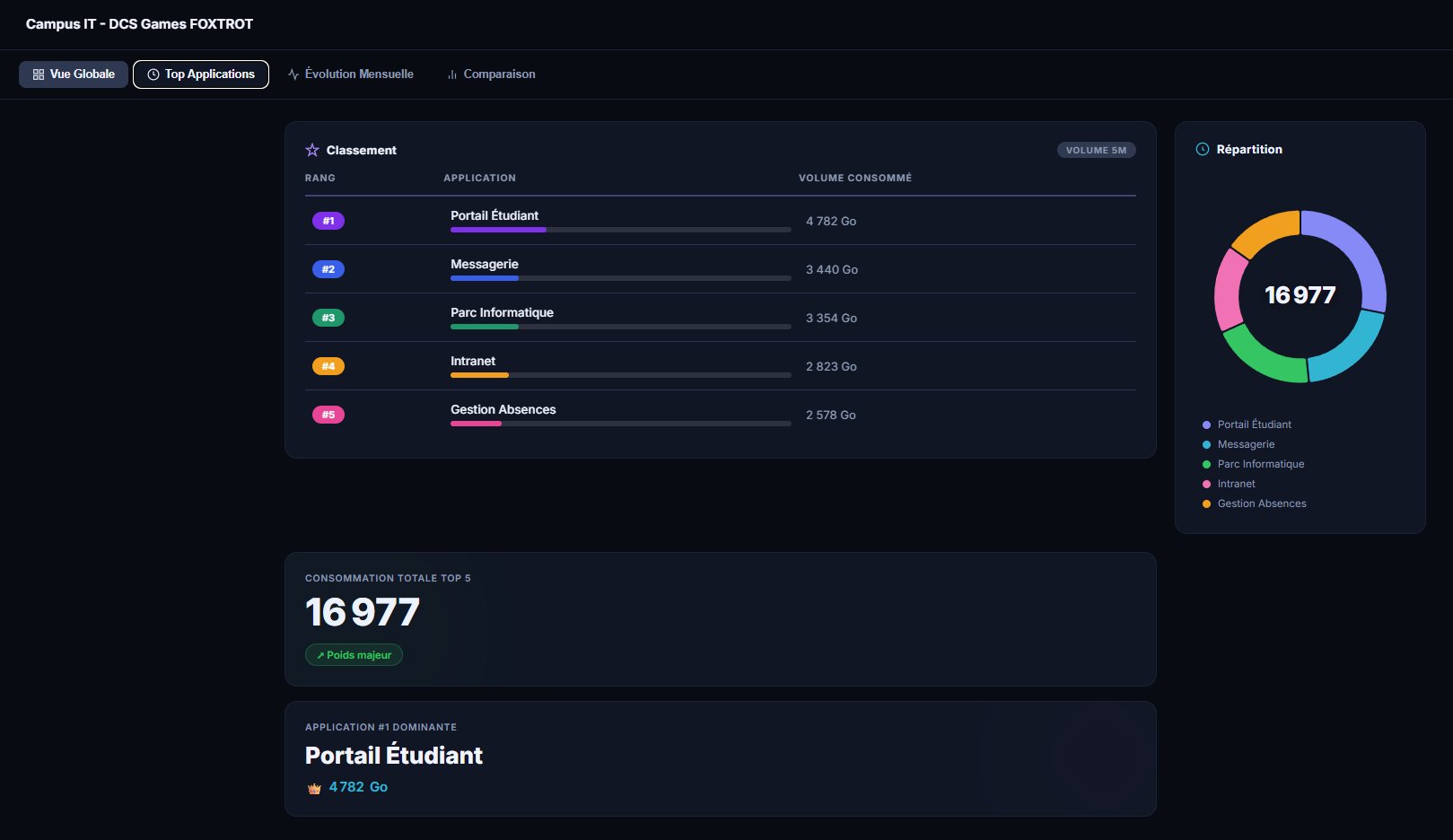Screen dimensions: 1453x840
Task: Click the clock icon in Top Applications tab
Action: 153,74
